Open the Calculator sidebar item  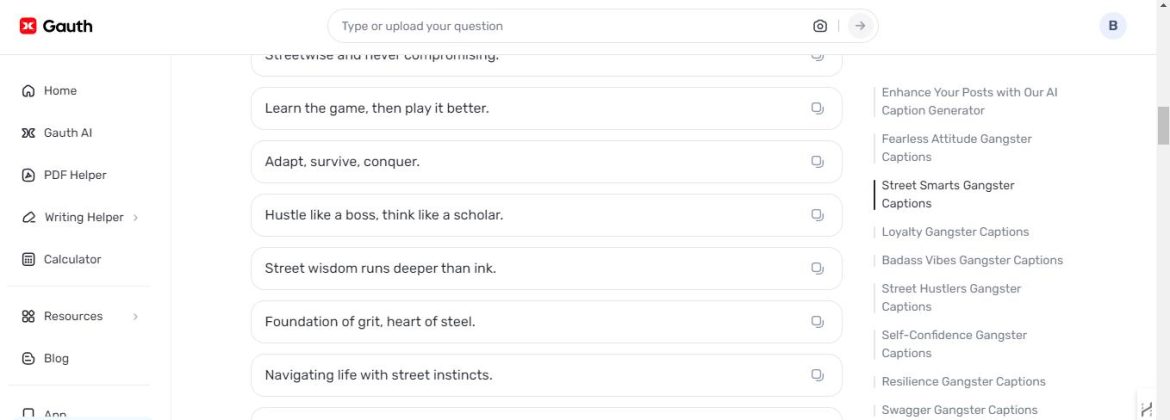72,259
